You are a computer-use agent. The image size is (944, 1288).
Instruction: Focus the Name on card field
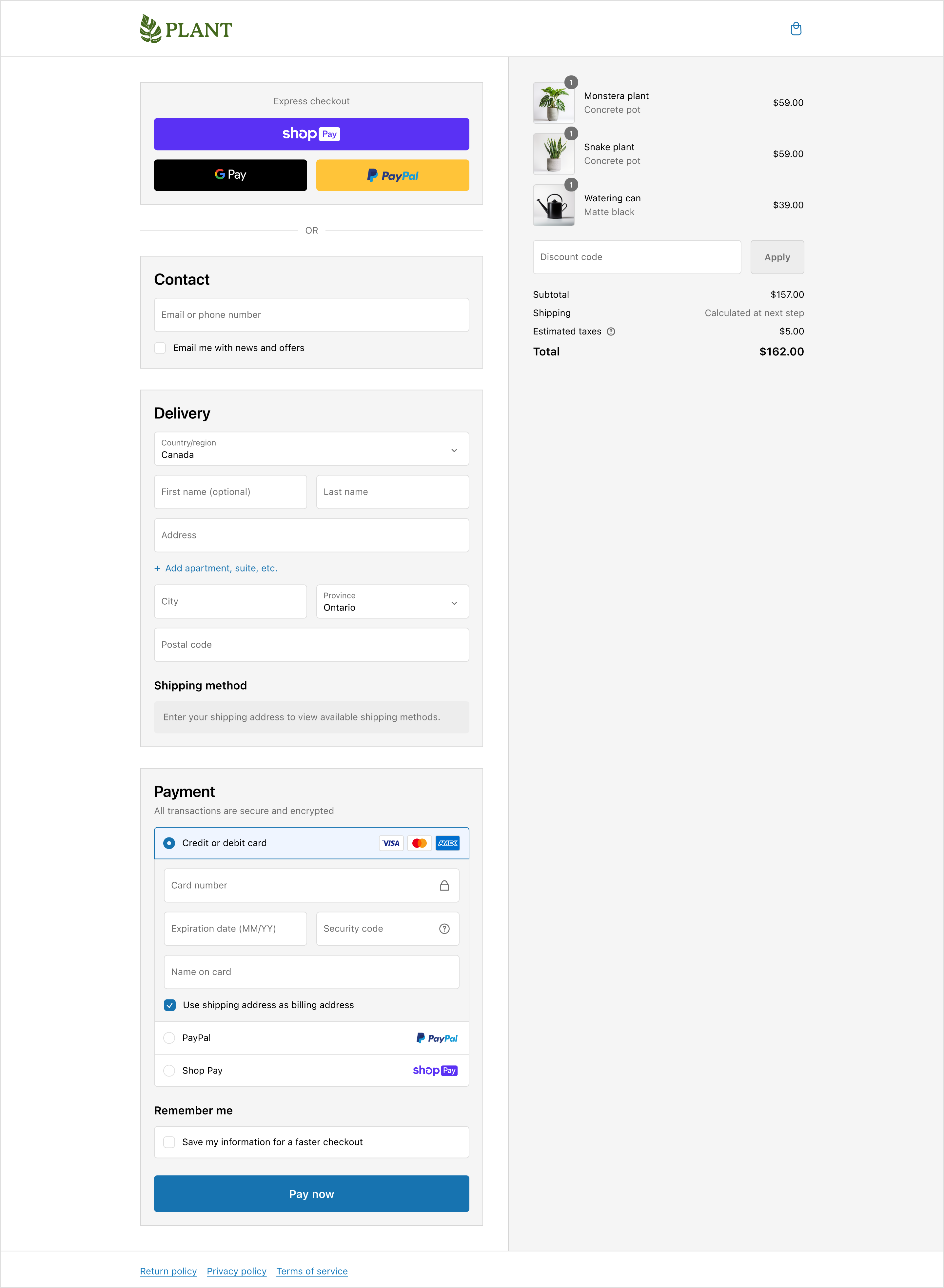(x=311, y=972)
